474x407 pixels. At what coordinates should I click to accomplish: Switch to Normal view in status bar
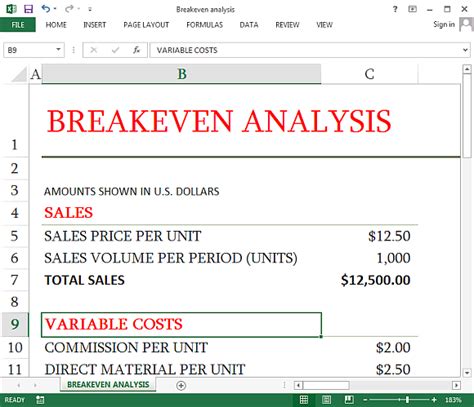point(304,400)
